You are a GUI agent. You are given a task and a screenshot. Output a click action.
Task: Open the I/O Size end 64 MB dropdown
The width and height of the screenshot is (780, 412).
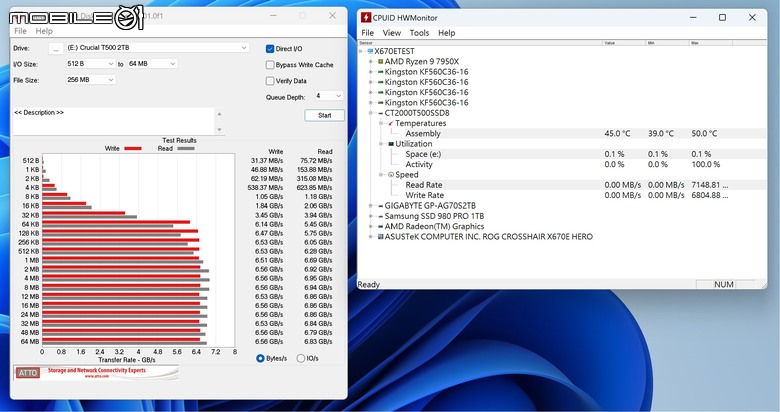click(152, 64)
